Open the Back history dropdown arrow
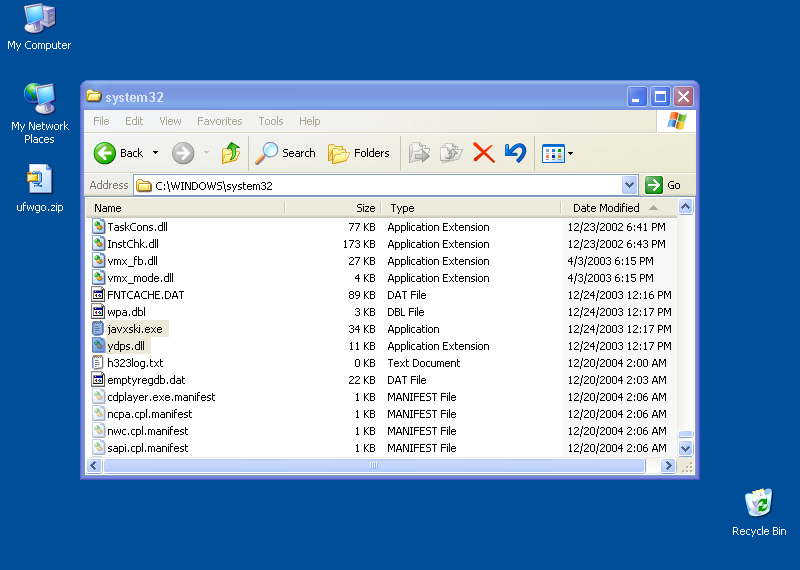Screen dimensions: 800x570 [x=156, y=153]
